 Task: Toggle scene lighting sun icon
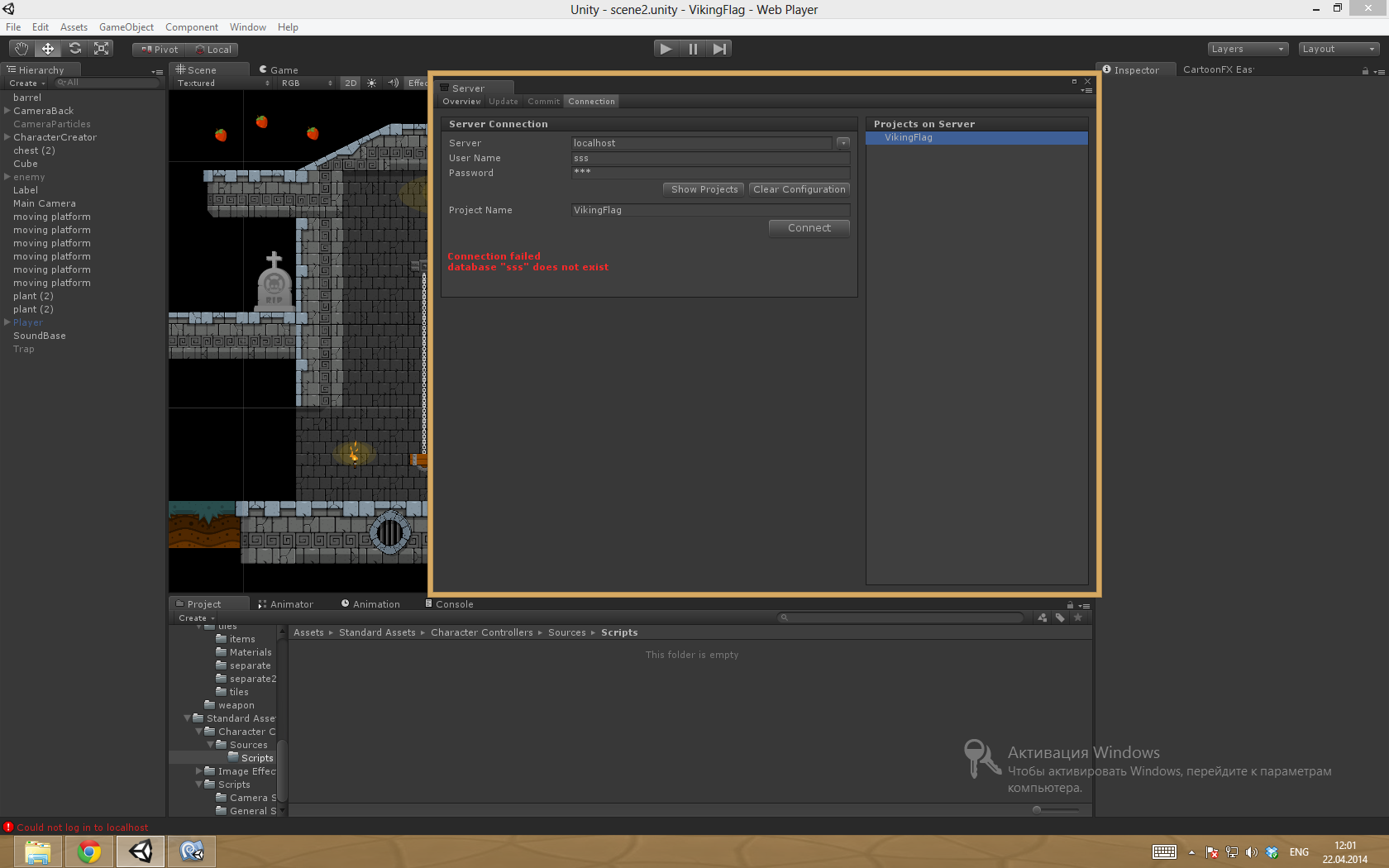(x=372, y=83)
